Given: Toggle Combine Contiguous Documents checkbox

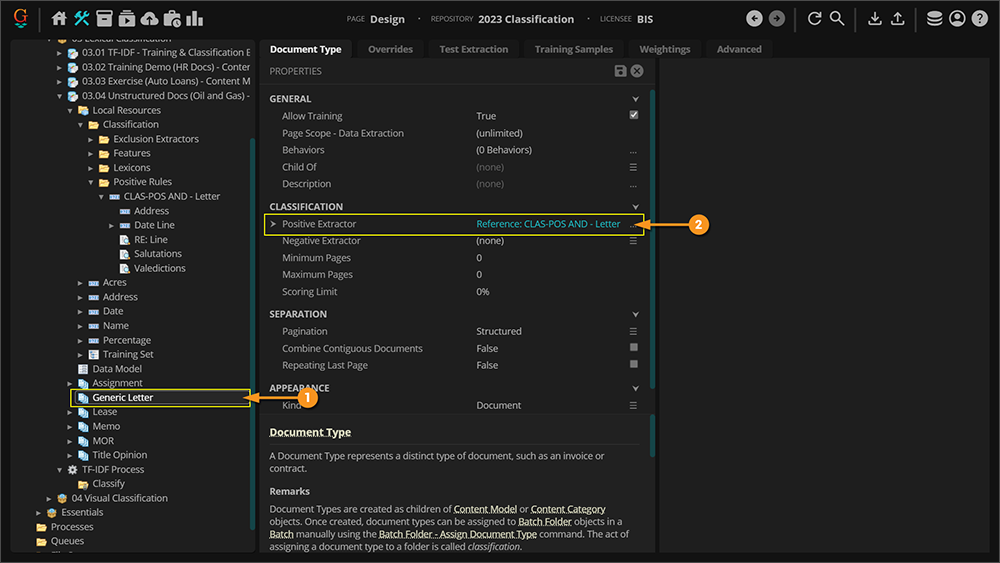Looking at the screenshot, I should click(x=633, y=348).
